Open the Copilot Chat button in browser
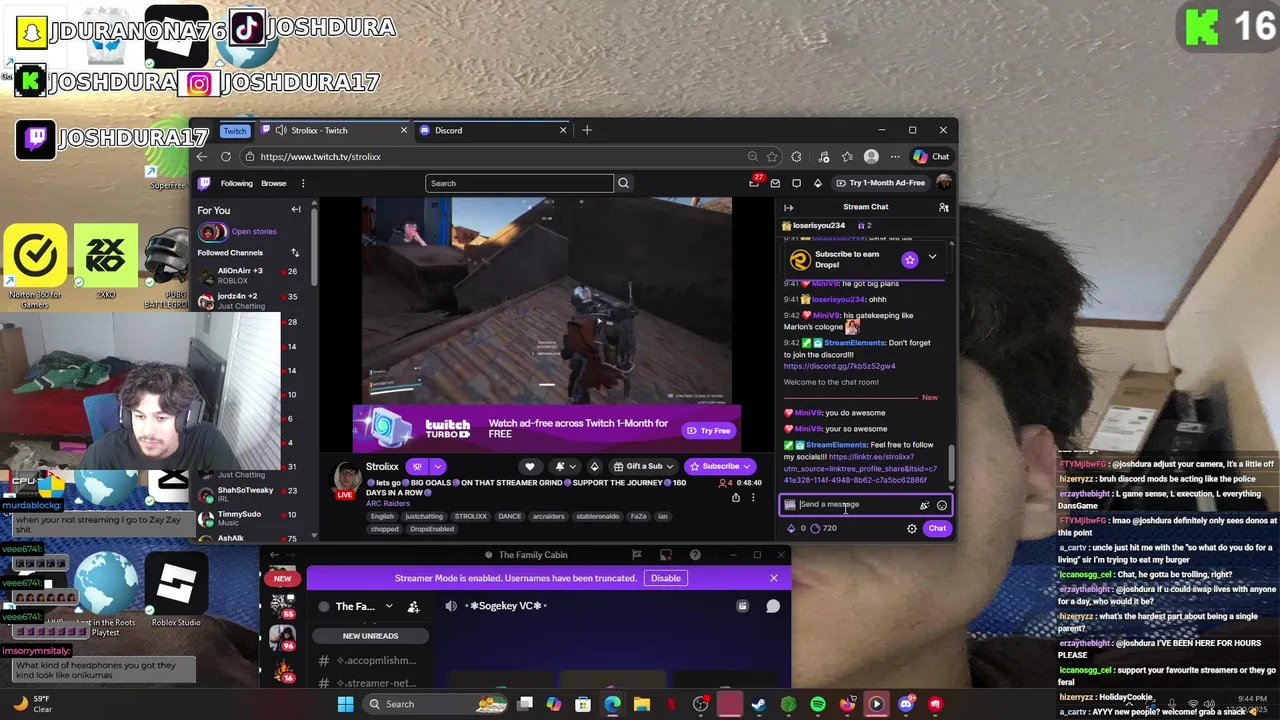 [x=932, y=157]
